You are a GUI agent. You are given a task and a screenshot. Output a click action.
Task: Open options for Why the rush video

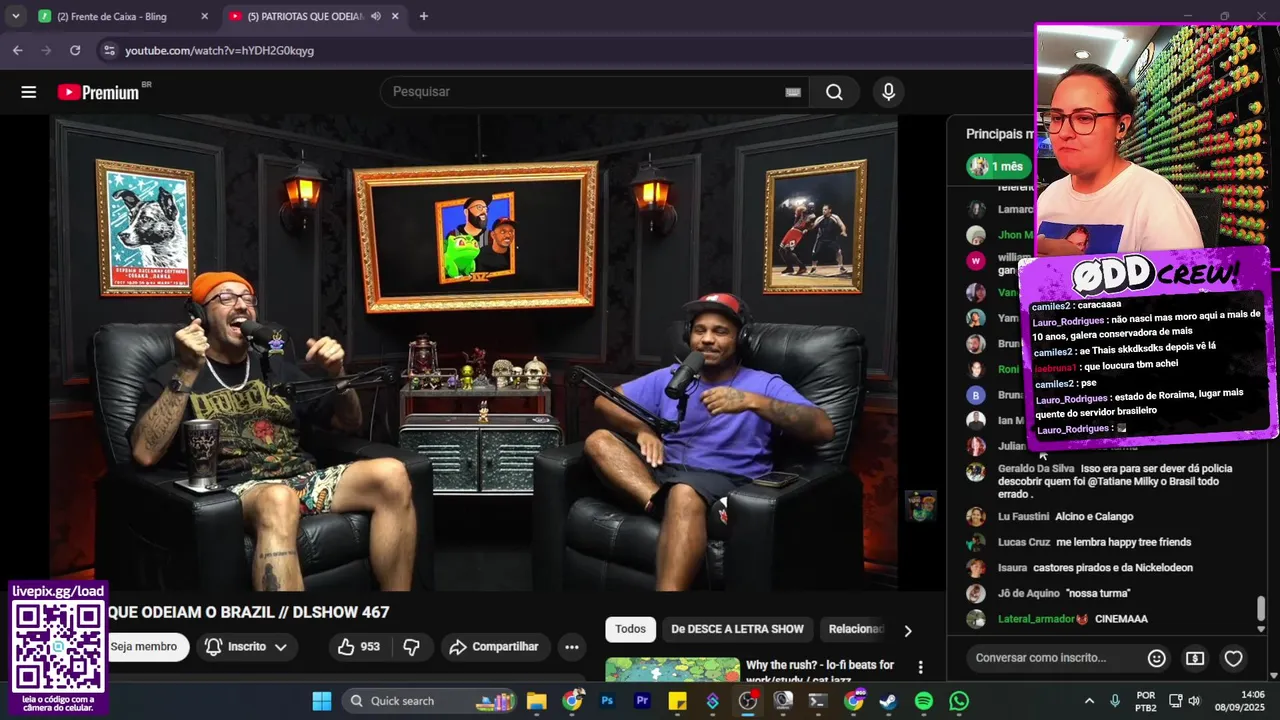(x=921, y=667)
